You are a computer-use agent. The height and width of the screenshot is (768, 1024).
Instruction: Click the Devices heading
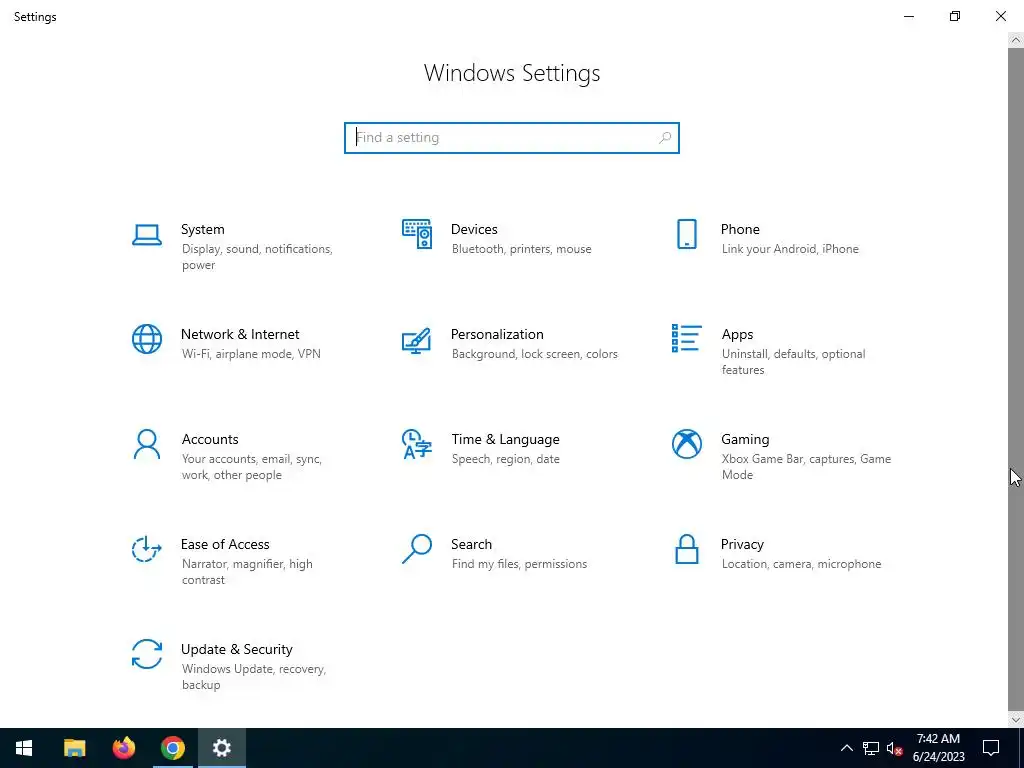474,229
